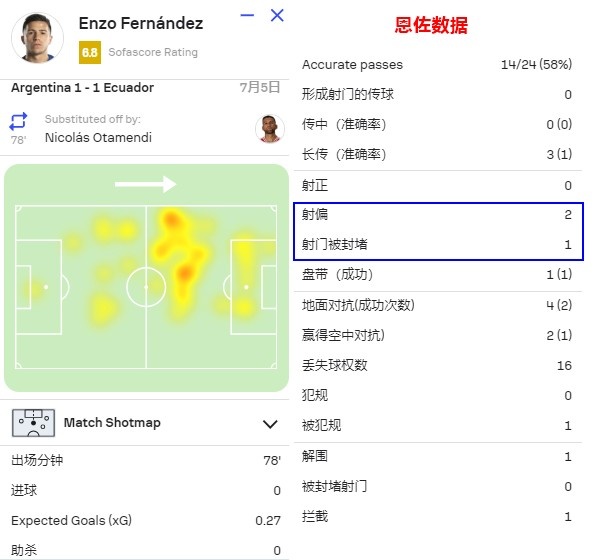600x560 pixels.
Task: Expand the Match Shotmap chevron
Action: tap(270, 424)
